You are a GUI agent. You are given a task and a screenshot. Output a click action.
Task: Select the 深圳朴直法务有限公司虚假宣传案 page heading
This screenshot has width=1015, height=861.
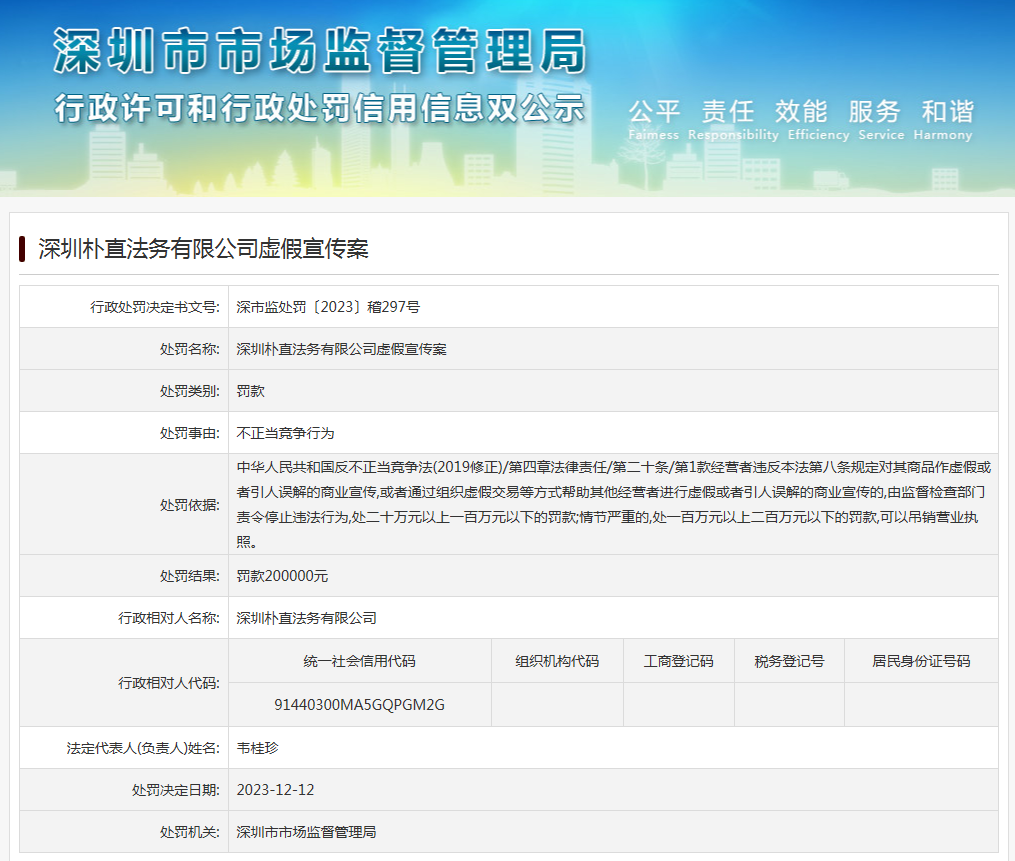(x=203, y=249)
